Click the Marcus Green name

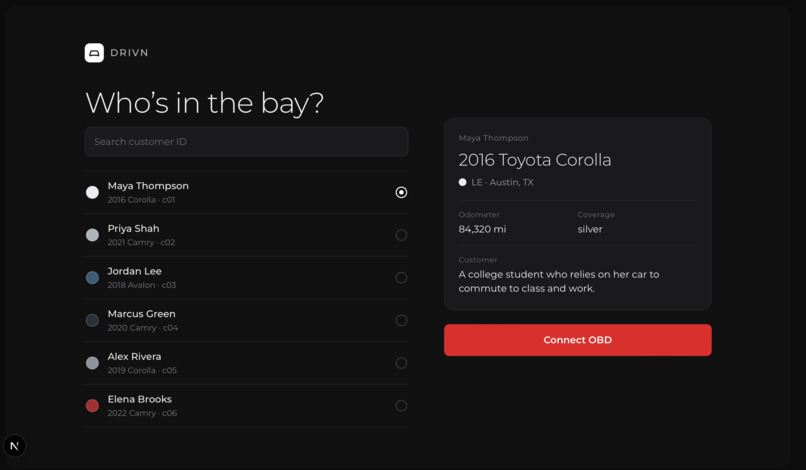coord(141,314)
